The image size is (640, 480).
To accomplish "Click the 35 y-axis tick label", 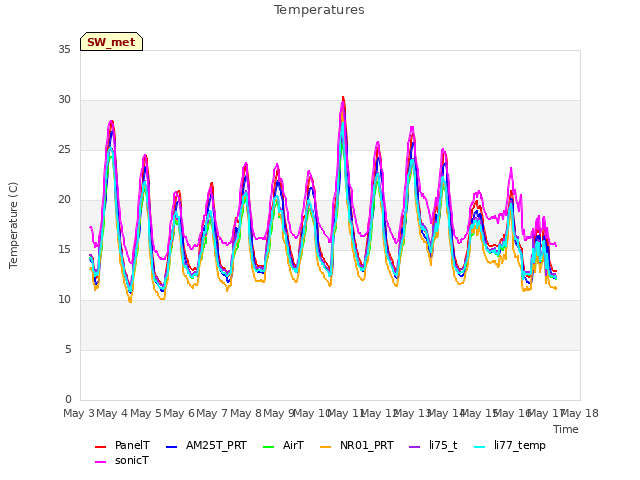I will (x=64, y=49).
